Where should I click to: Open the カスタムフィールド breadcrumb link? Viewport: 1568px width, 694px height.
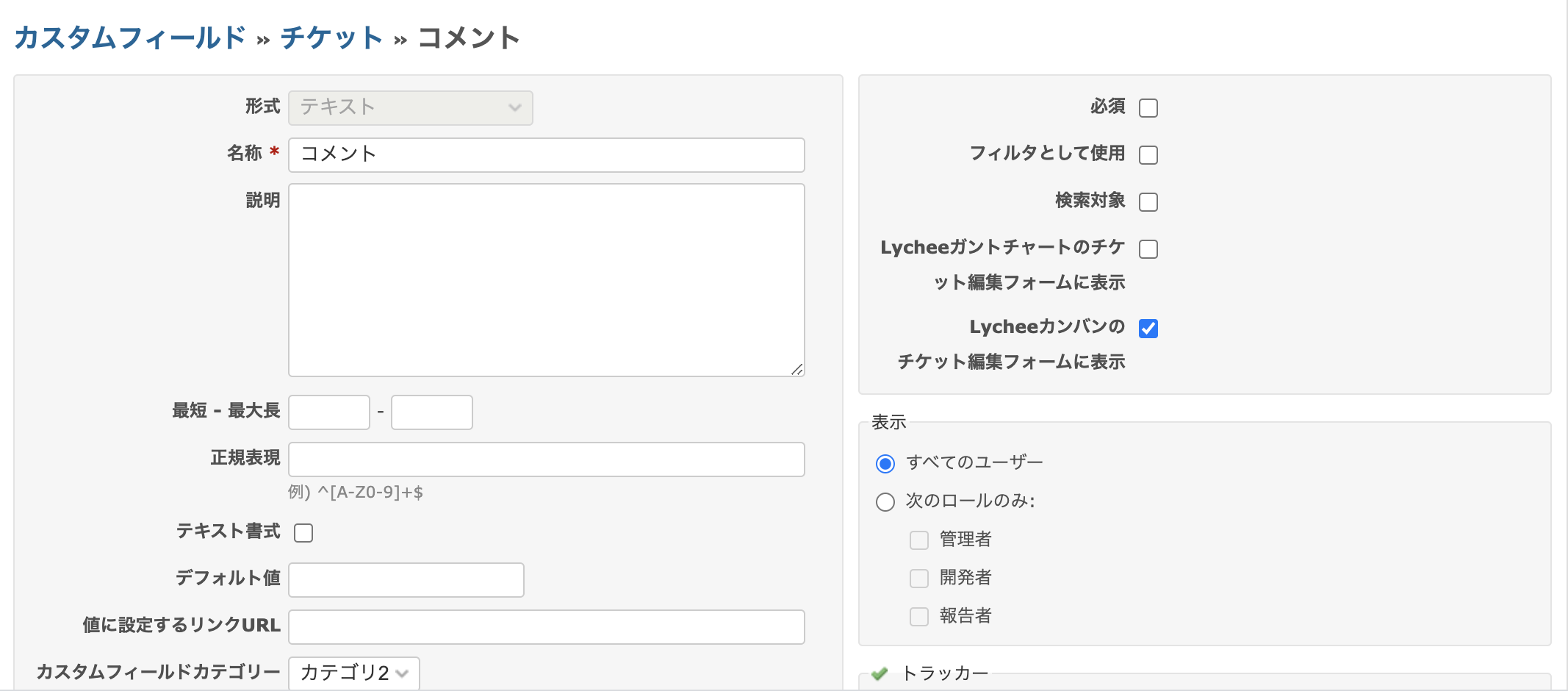point(129,37)
